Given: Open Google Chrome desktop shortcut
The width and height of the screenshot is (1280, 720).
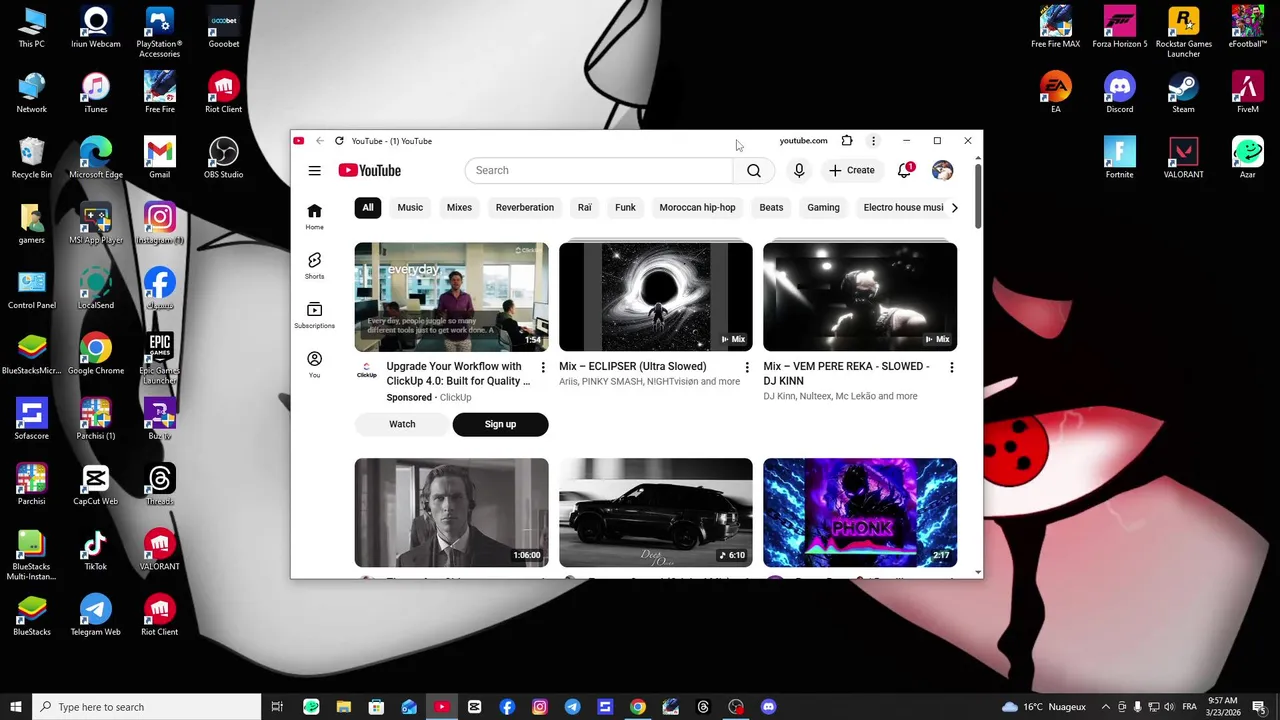Looking at the screenshot, I should pos(96,354).
